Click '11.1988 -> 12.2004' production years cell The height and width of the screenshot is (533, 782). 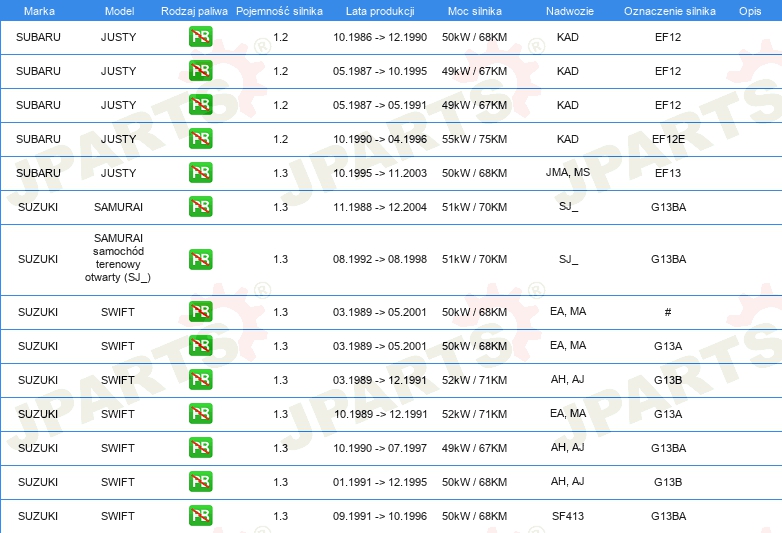point(380,207)
